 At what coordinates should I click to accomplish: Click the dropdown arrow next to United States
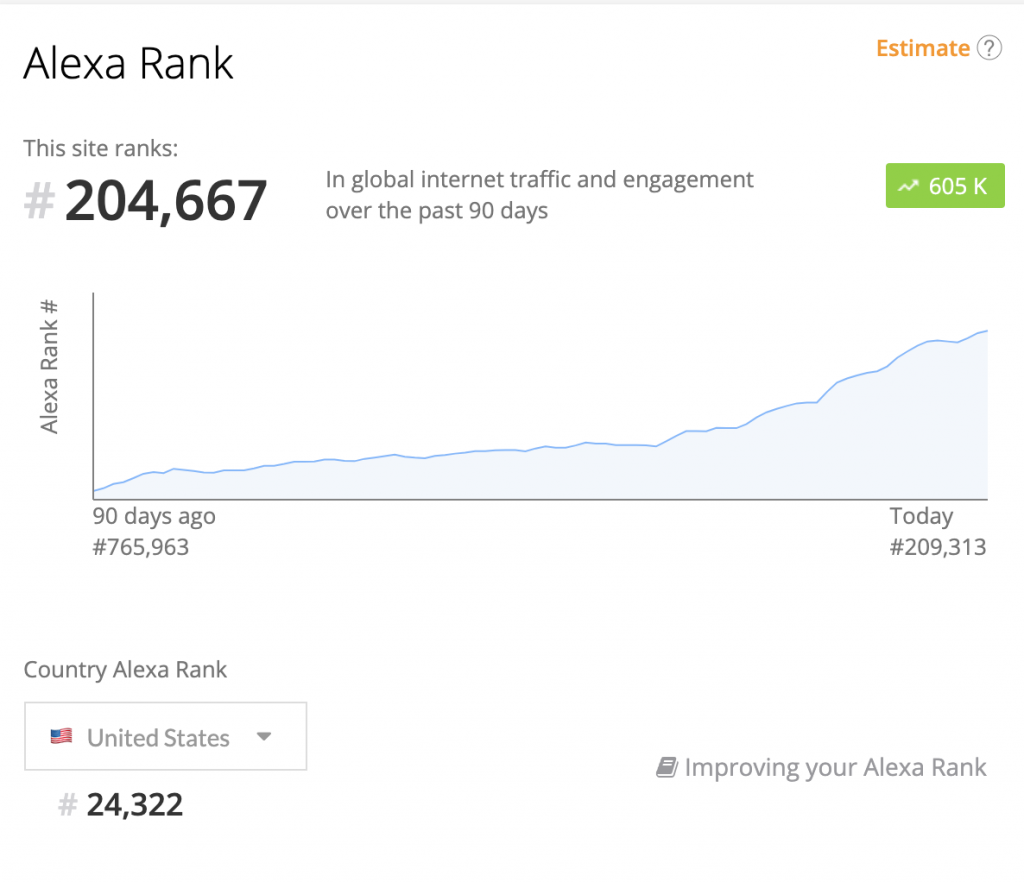point(264,736)
